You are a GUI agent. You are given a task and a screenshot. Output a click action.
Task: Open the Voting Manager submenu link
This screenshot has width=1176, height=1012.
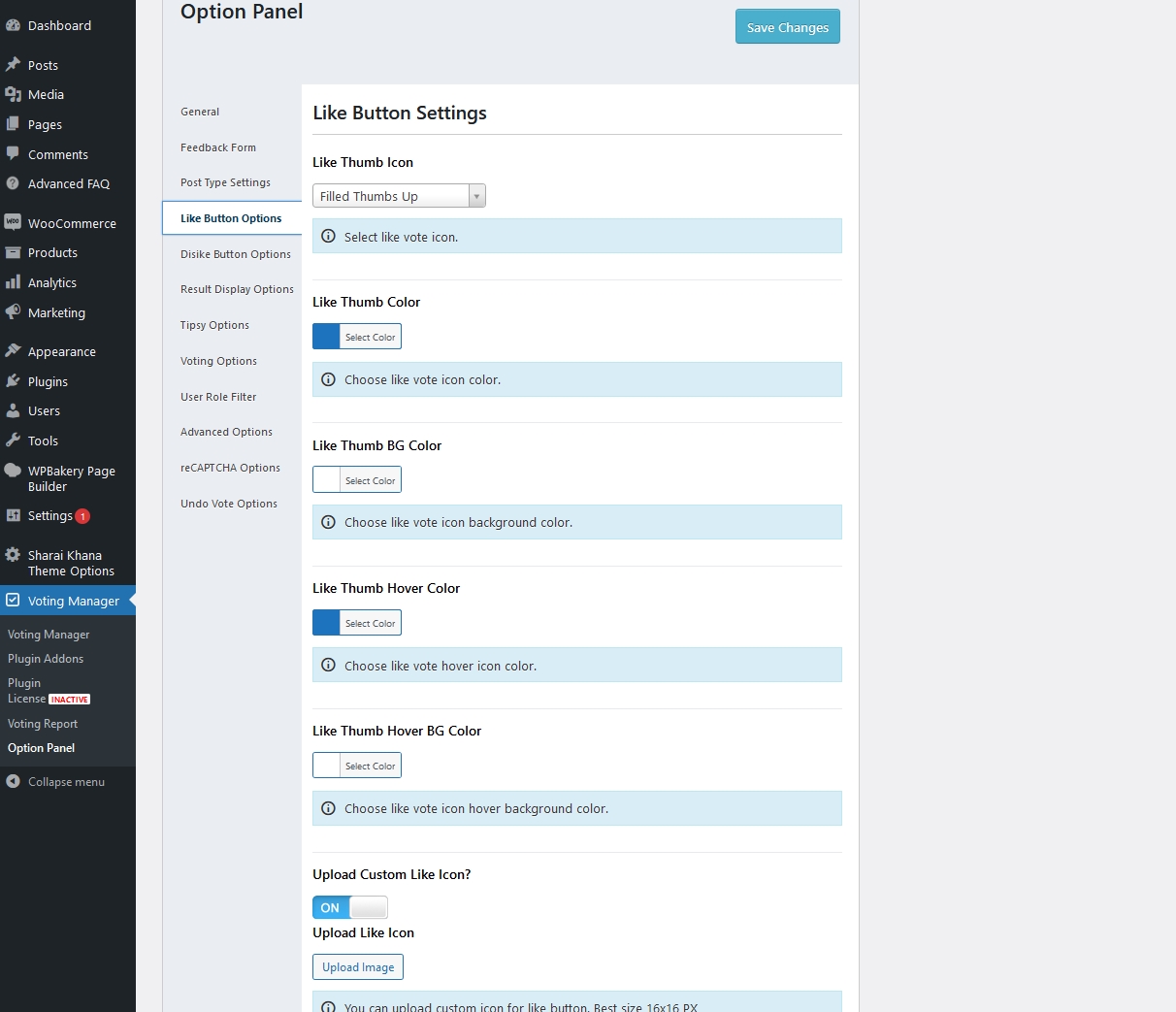[49, 635]
